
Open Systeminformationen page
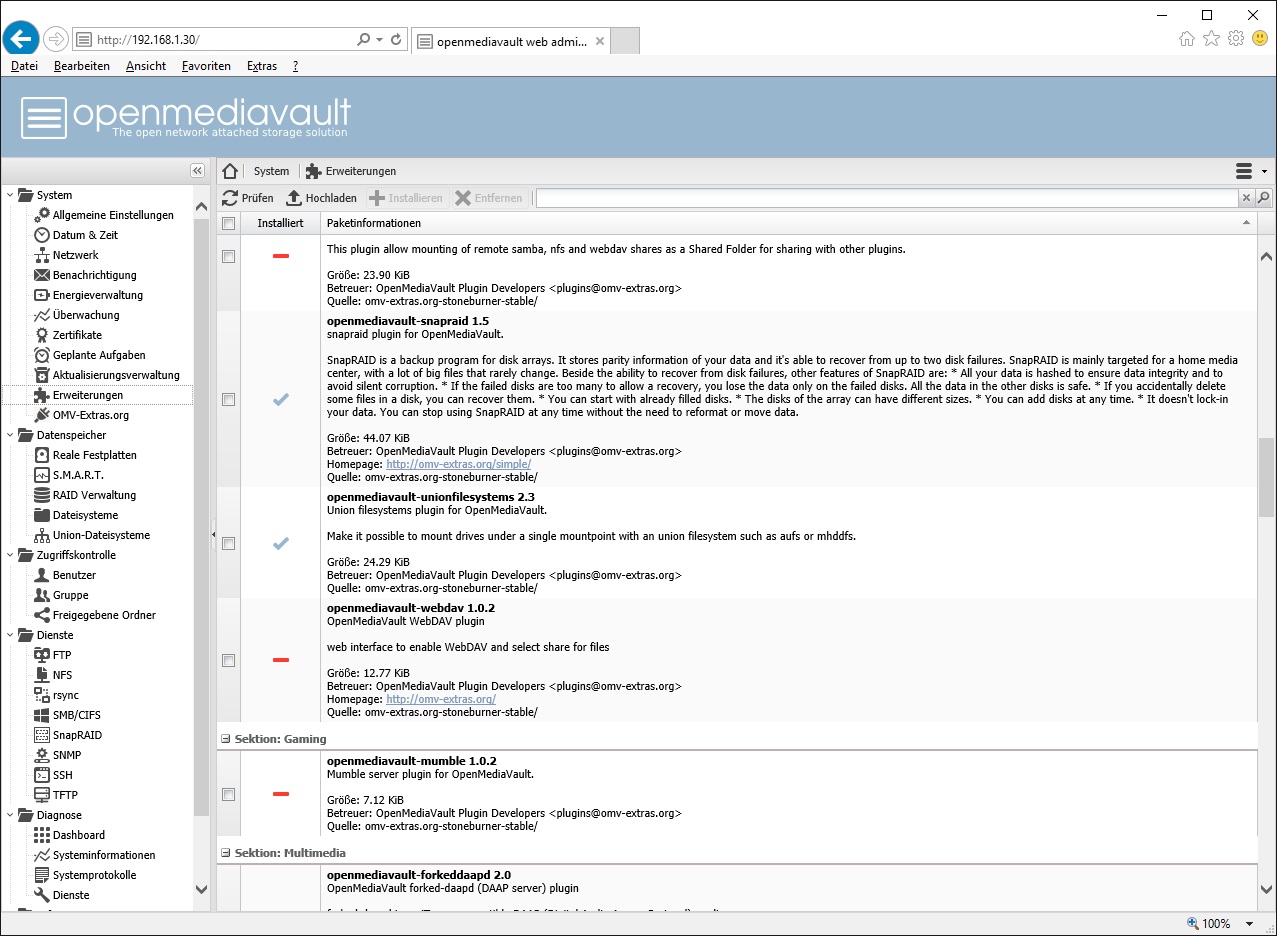tap(104, 855)
